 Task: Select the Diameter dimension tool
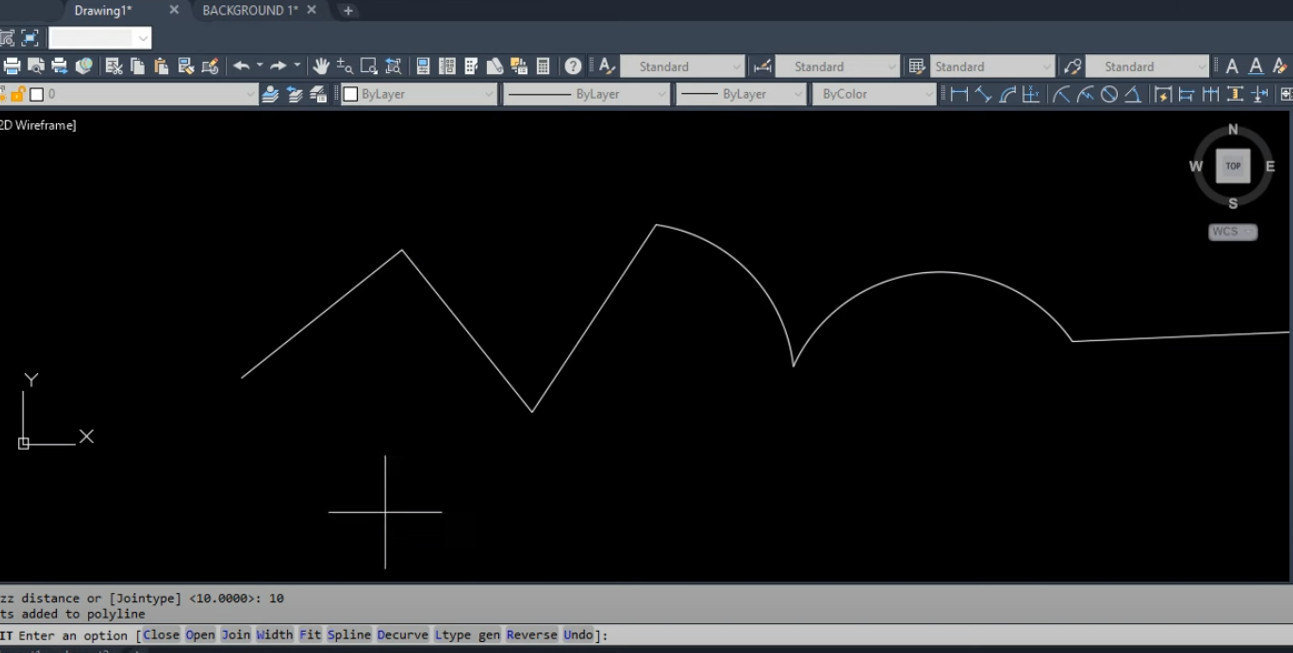(1109, 94)
